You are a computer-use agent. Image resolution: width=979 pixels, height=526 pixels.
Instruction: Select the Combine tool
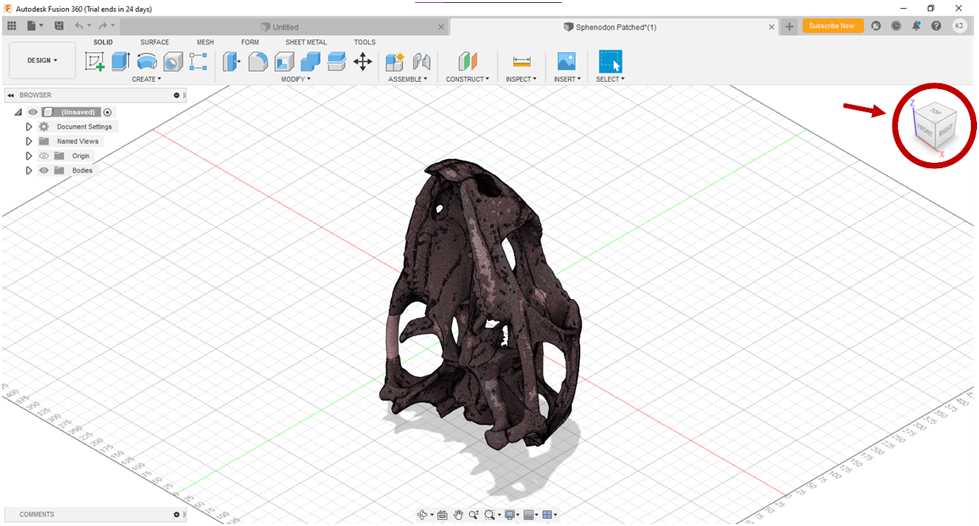(310, 61)
